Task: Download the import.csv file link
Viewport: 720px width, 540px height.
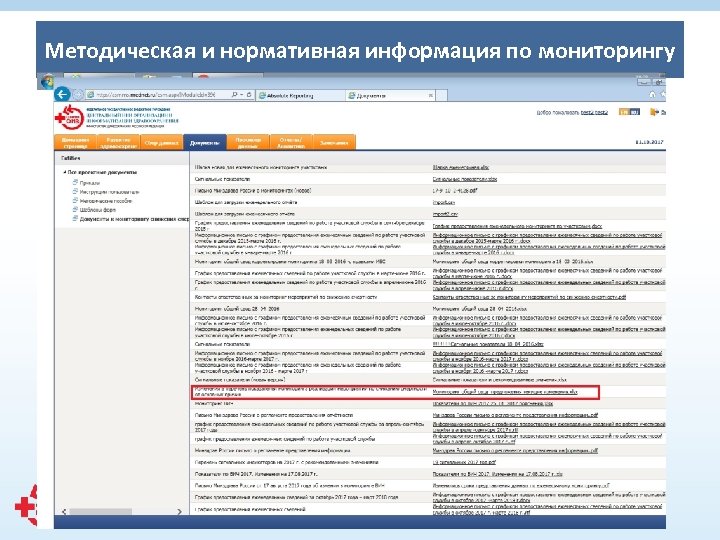Action: pos(444,202)
